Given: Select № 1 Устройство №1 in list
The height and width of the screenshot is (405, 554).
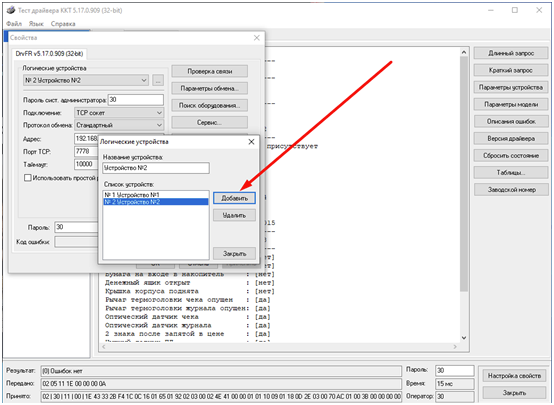Looking at the screenshot, I should coord(155,195).
